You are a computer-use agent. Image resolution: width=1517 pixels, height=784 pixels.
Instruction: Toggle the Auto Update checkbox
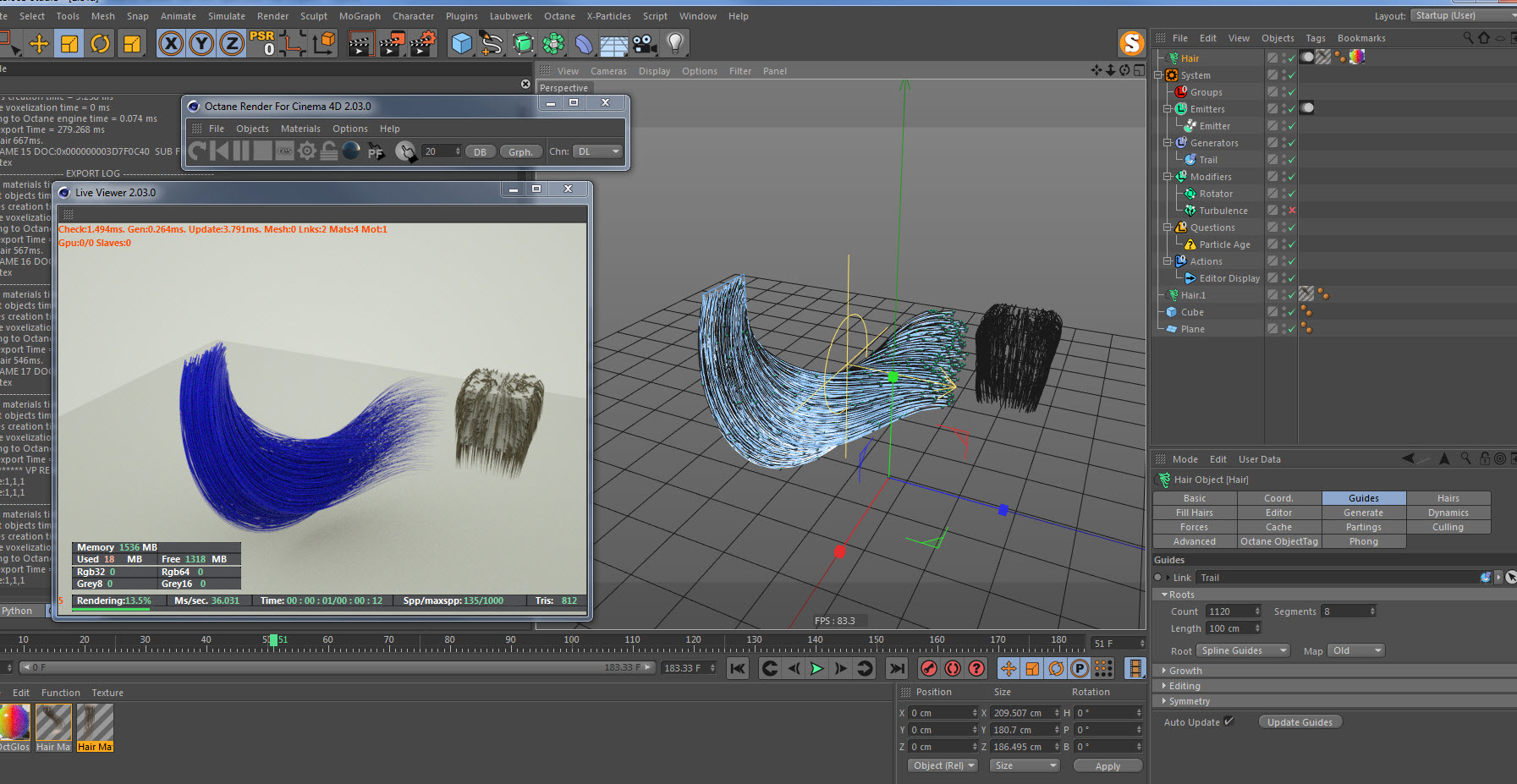point(1228,721)
